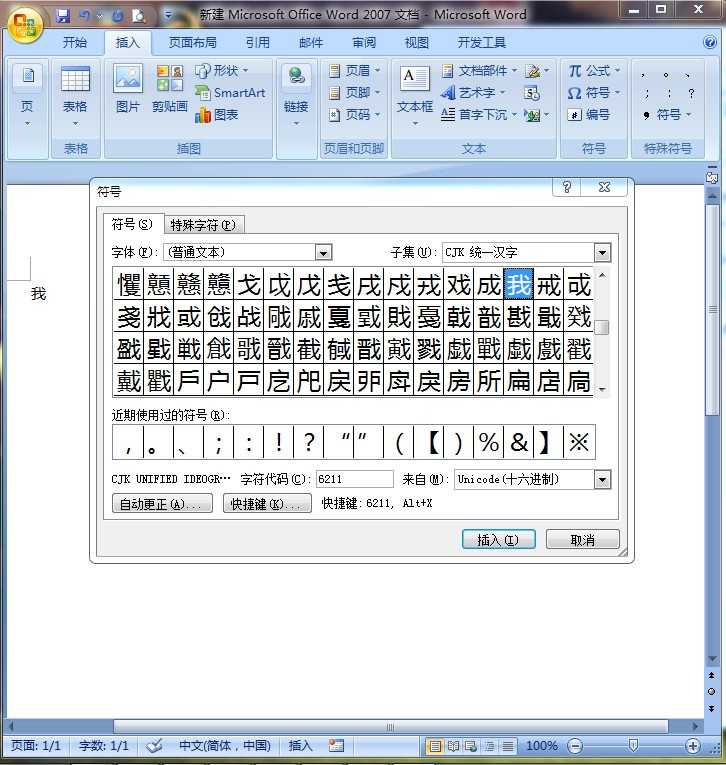
Task: Save the document from the quick access toolbar
Action: pyautogui.click(x=63, y=16)
